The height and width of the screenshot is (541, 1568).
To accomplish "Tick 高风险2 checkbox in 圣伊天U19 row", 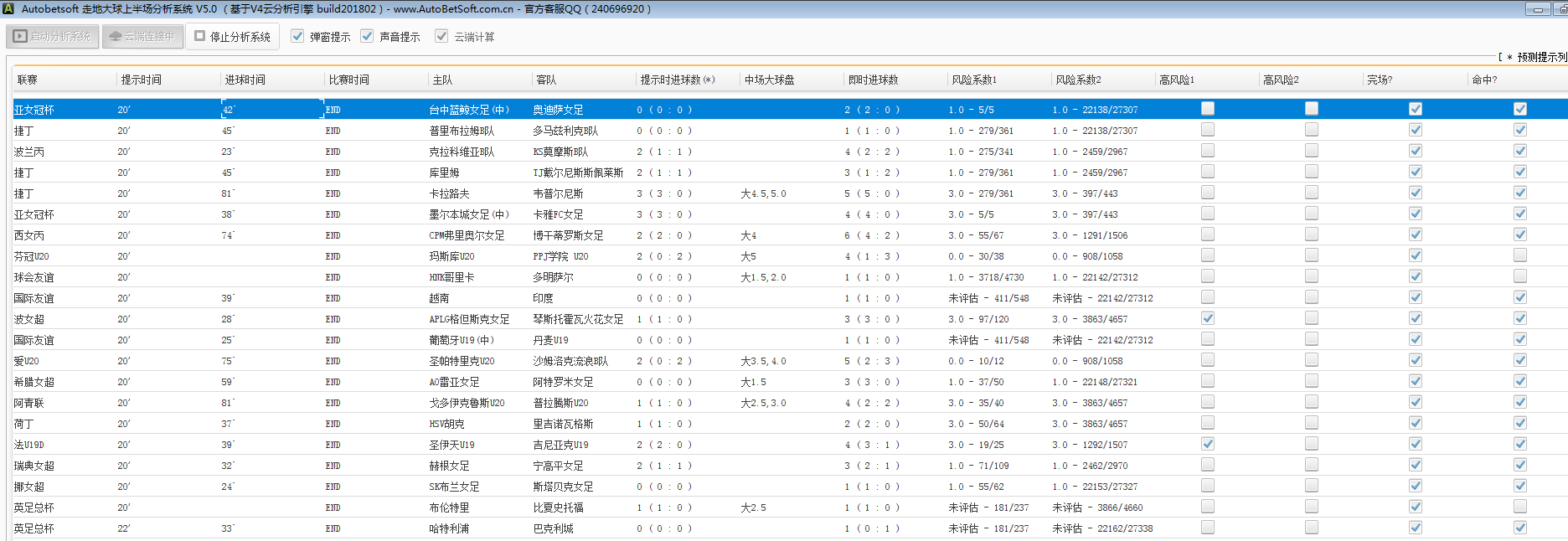I will click(1311, 444).
